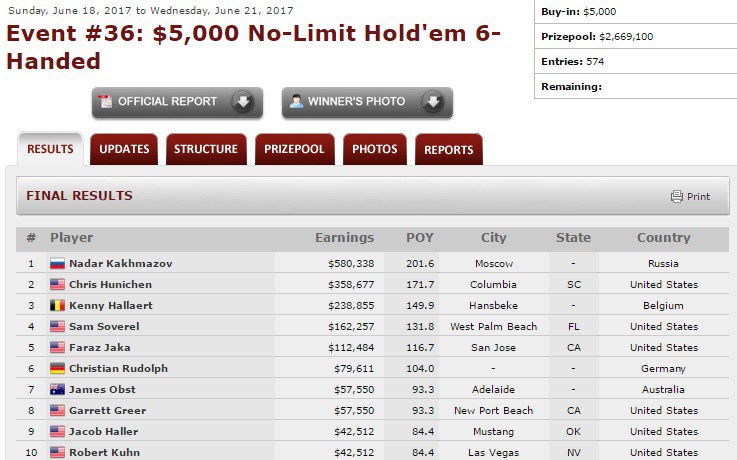
Task: Click the download arrow on Winner's Photo
Action: coord(431,102)
